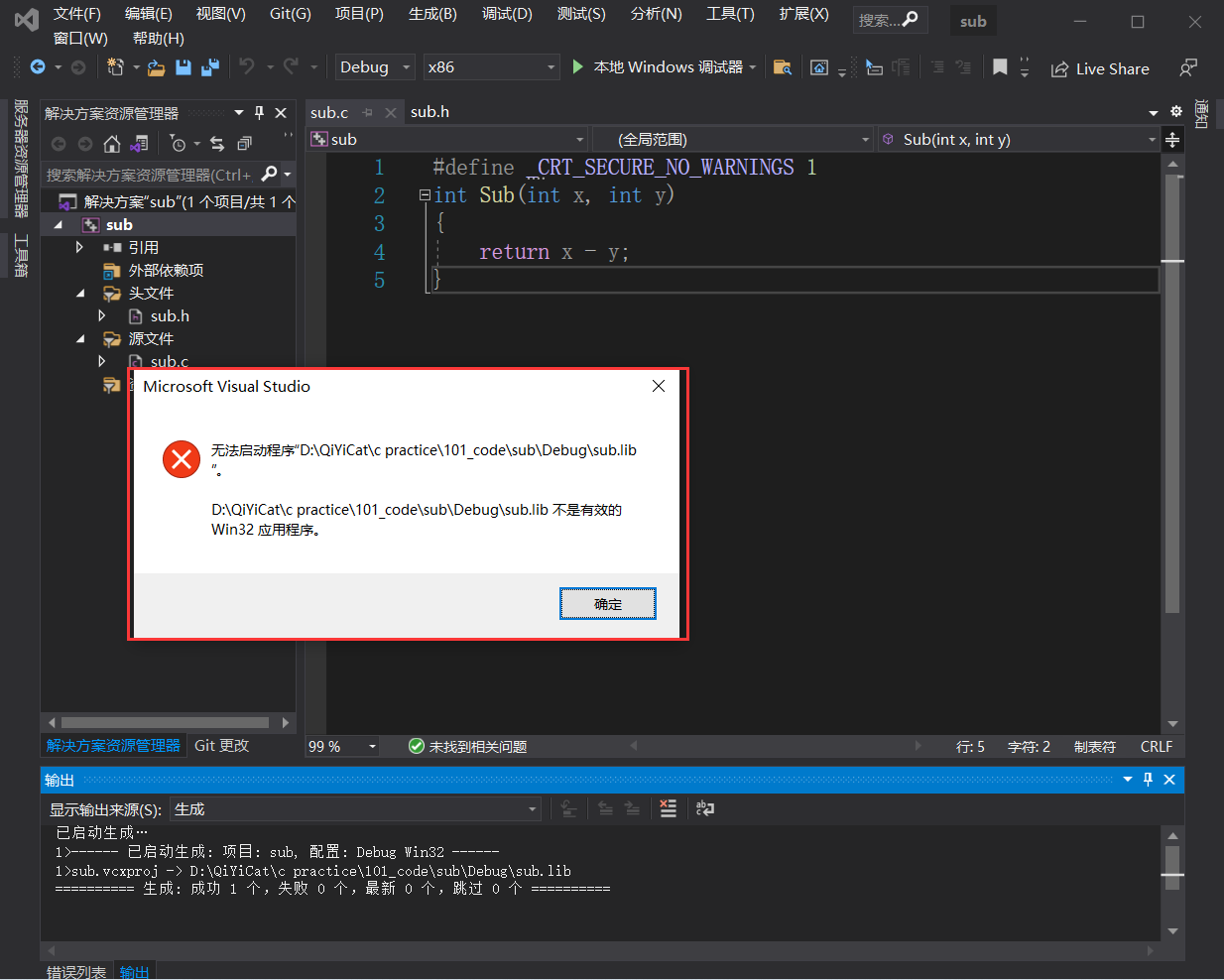
Task: Pin the Solution Explorer panel
Action: point(259,113)
